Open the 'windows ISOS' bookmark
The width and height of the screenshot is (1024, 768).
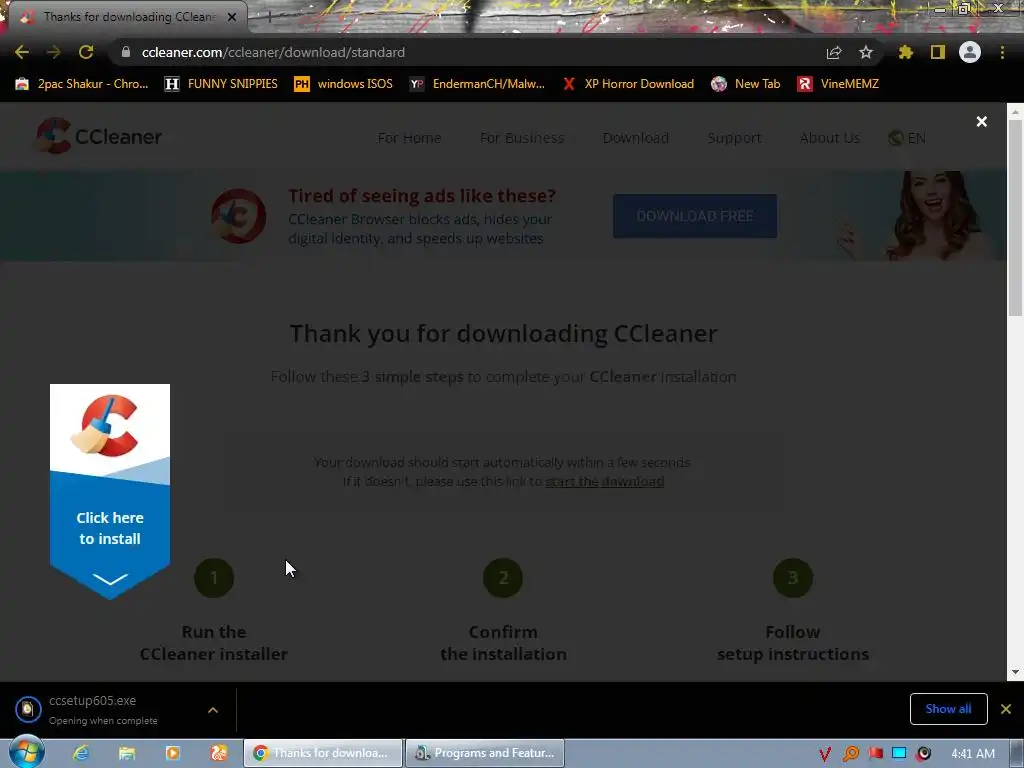tap(344, 84)
